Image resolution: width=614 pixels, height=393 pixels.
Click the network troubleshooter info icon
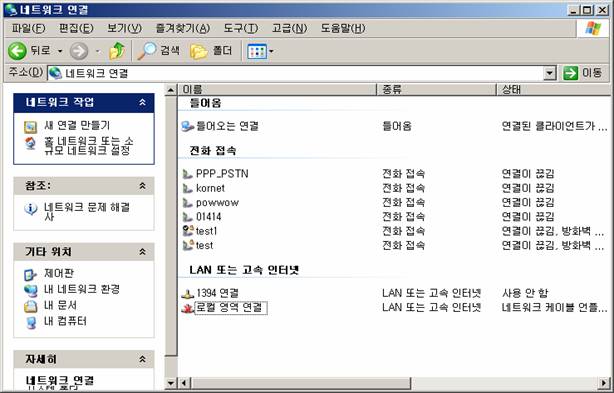[x=31, y=209]
